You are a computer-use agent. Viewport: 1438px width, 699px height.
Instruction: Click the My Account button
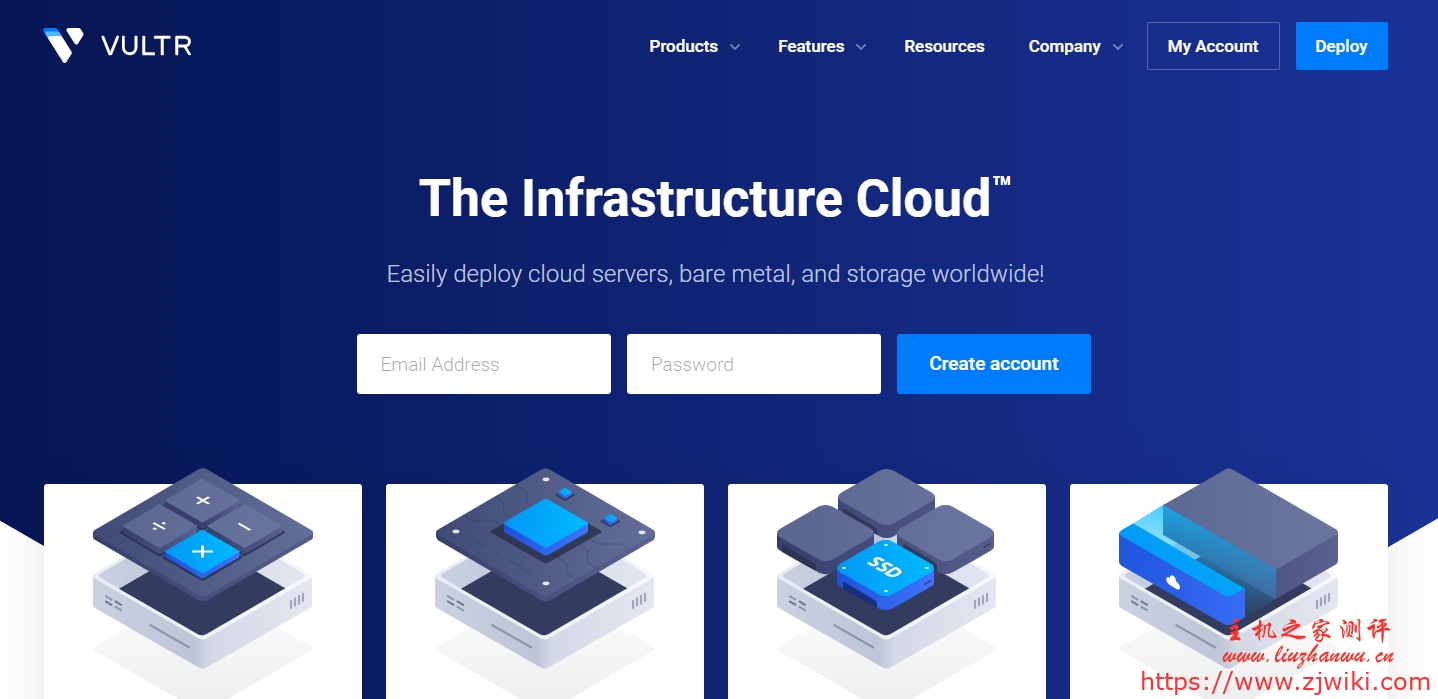pyautogui.click(x=1212, y=46)
